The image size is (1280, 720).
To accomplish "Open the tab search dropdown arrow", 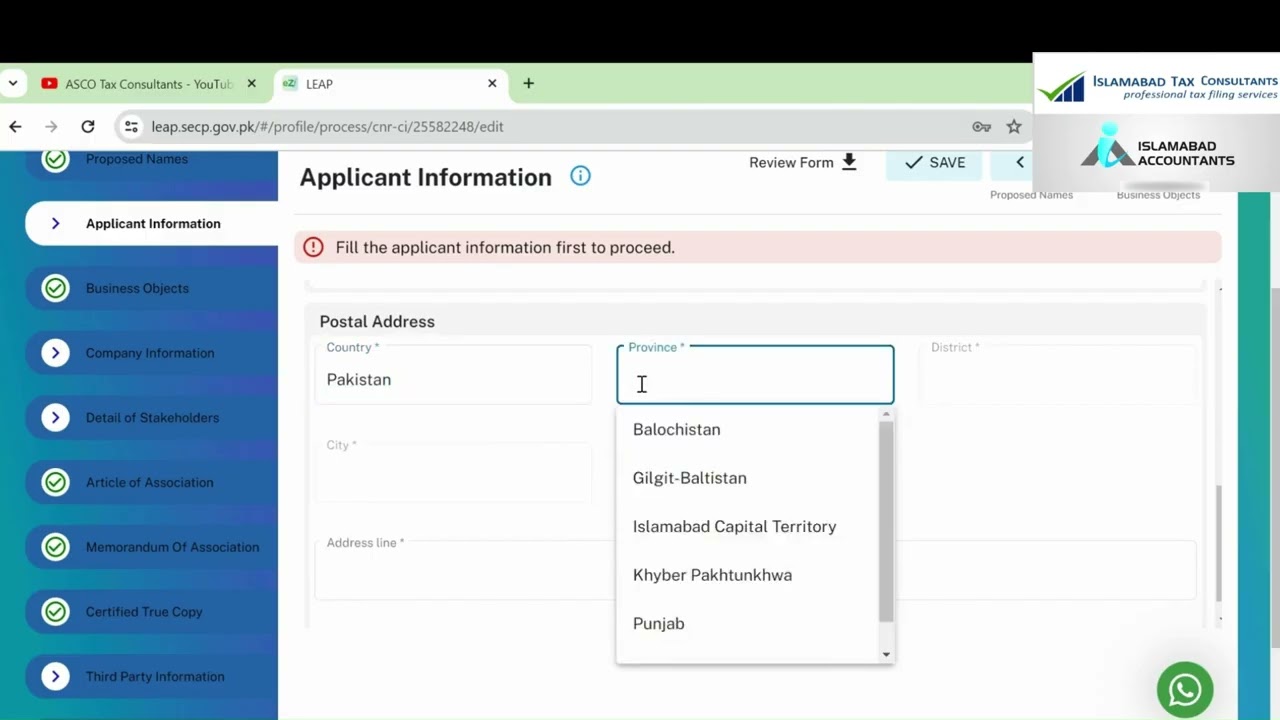I will click(12, 83).
